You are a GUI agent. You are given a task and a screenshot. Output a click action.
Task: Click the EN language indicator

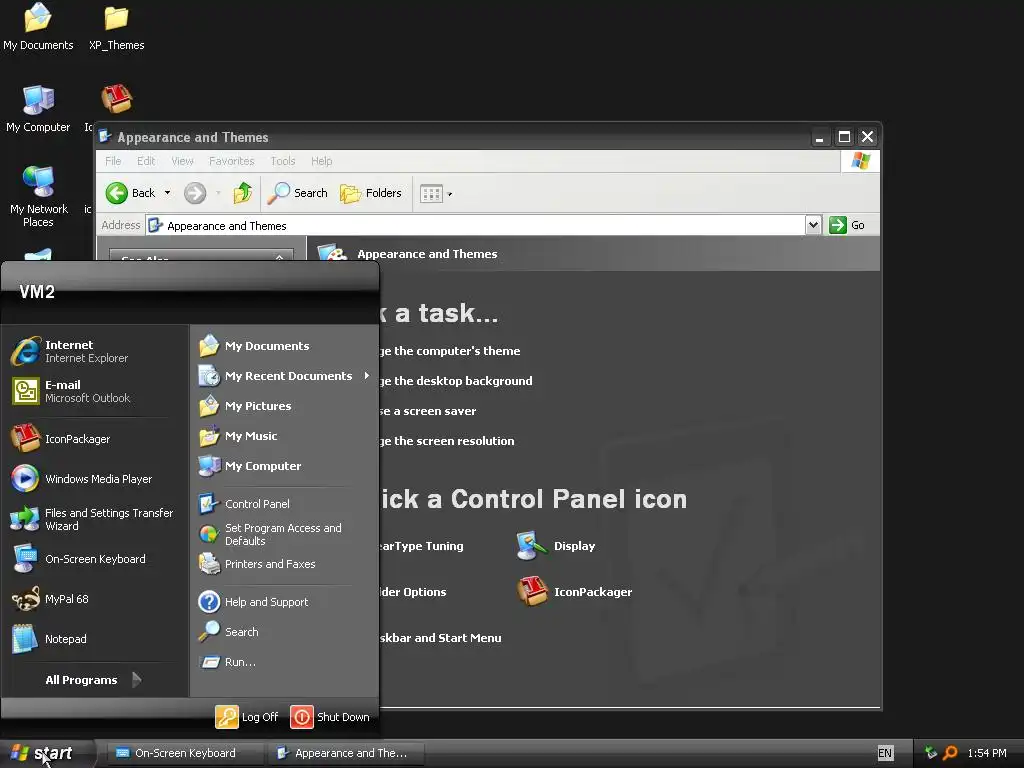point(885,753)
